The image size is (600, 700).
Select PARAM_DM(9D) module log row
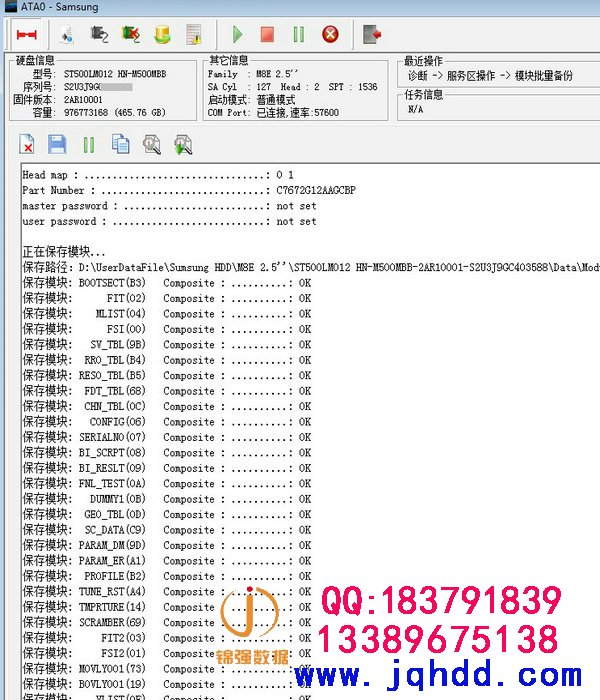[x=167, y=545]
